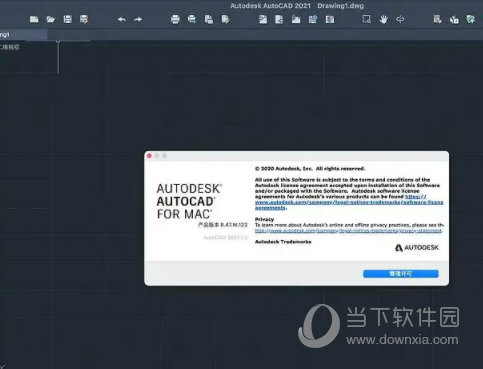Click the blue 管理许可 button
This screenshot has height=369, width=483.
coord(401,274)
